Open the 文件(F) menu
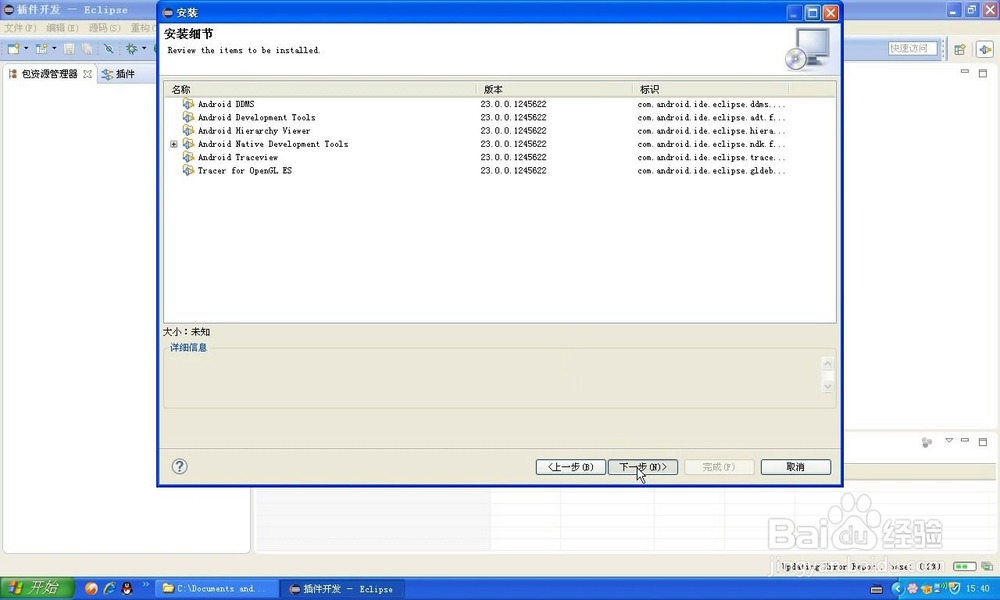1000x600 pixels. 20,28
